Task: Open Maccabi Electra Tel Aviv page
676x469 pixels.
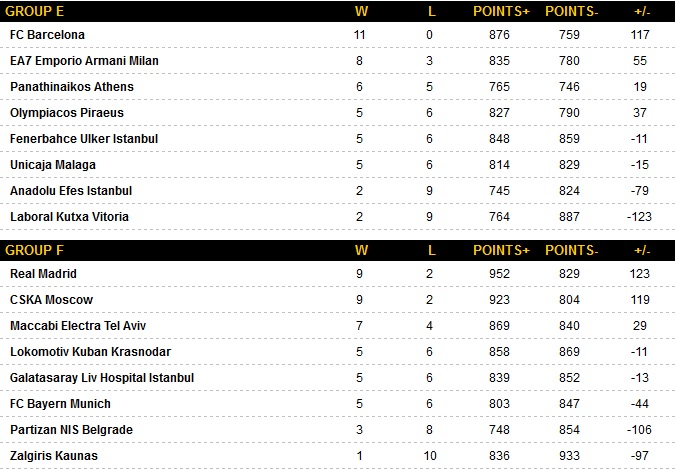Action: 79,325
